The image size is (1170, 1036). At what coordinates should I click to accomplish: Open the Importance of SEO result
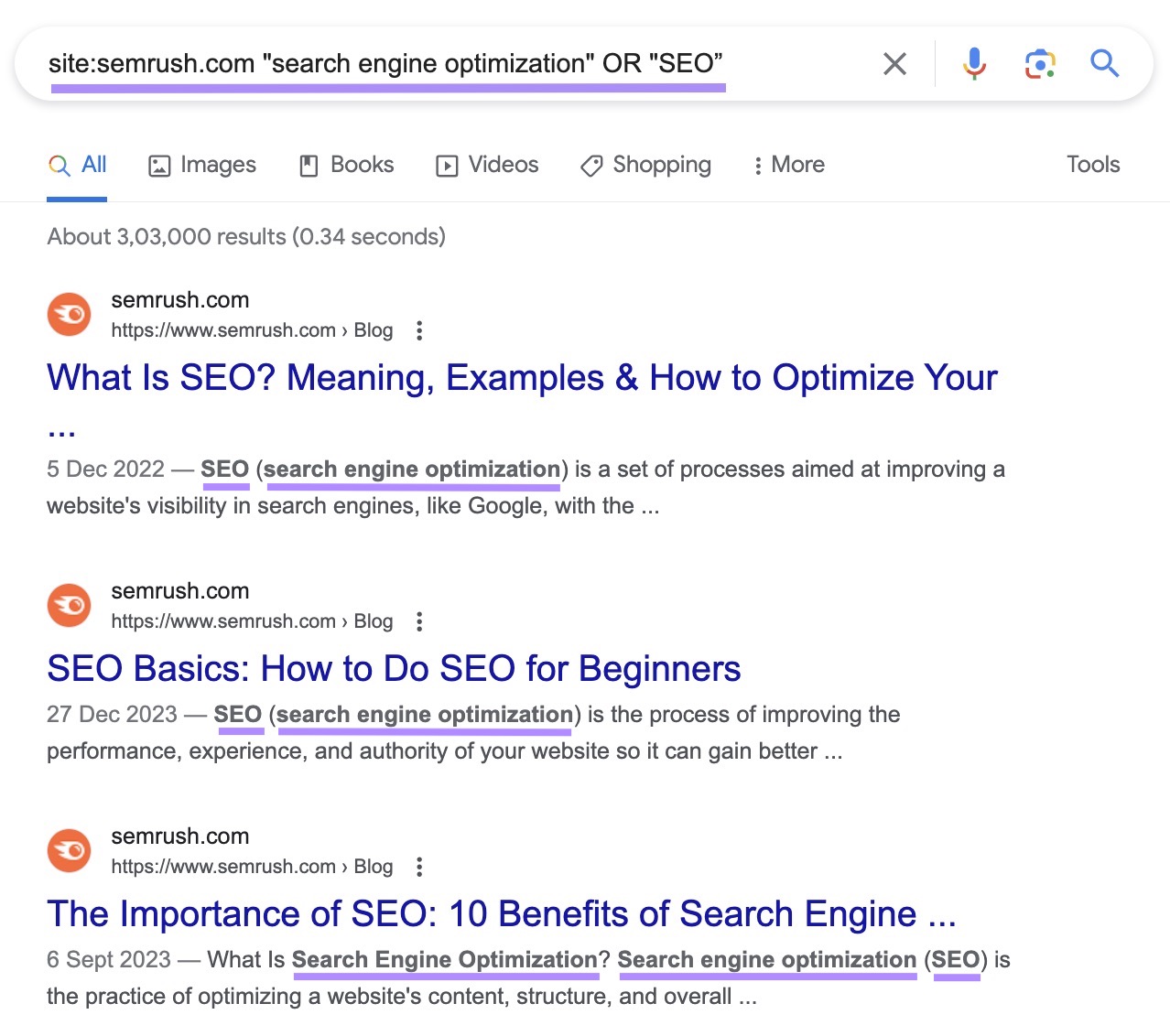coord(501,913)
